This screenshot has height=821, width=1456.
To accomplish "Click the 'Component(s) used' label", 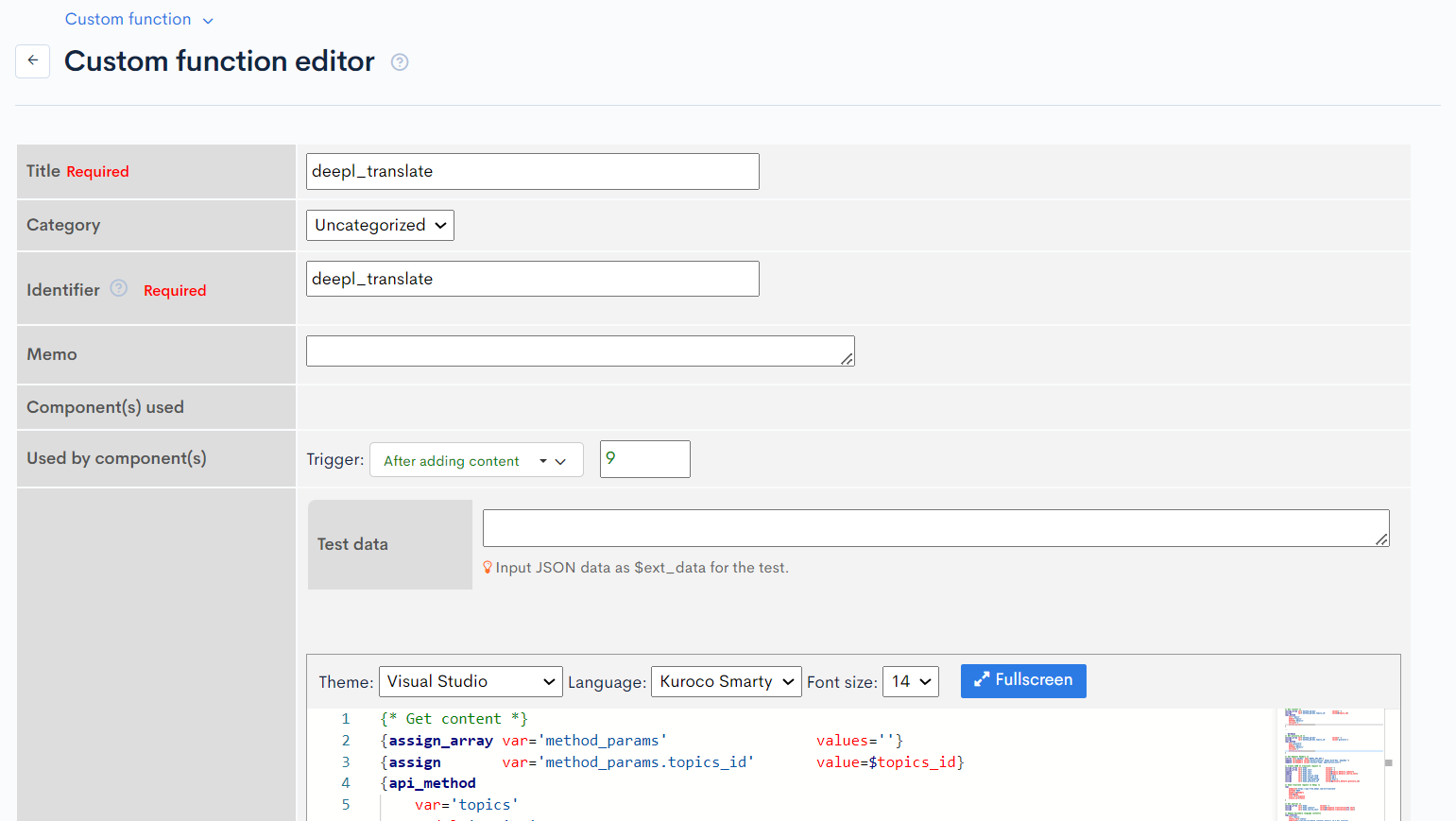I will point(105,407).
